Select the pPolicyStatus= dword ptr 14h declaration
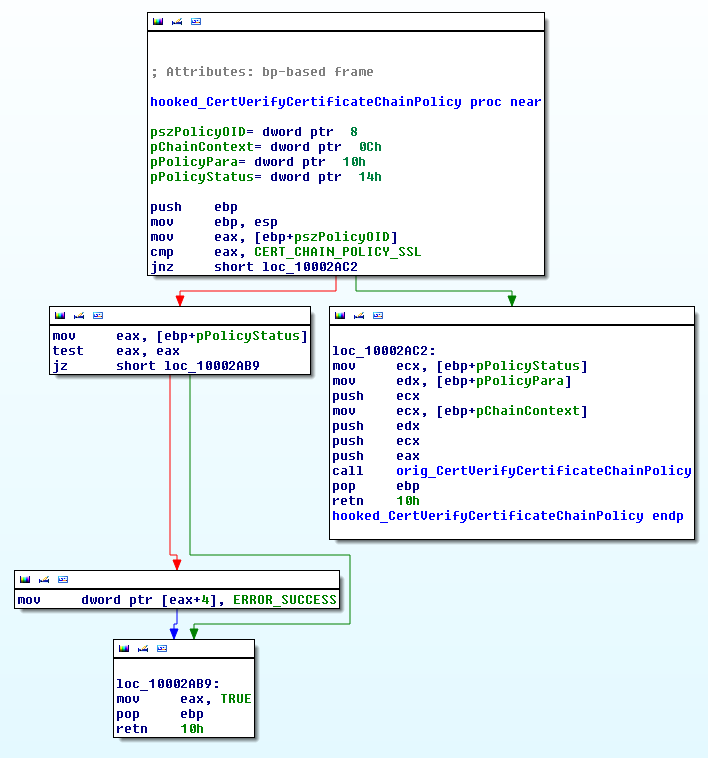This screenshot has width=708, height=758. click(x=266, y=177)
